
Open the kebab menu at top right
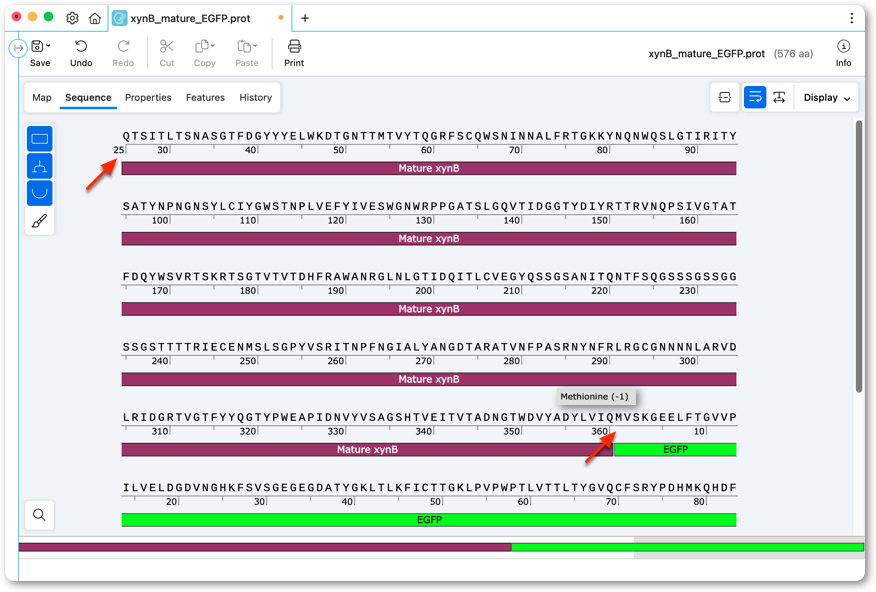pos(851,18)
